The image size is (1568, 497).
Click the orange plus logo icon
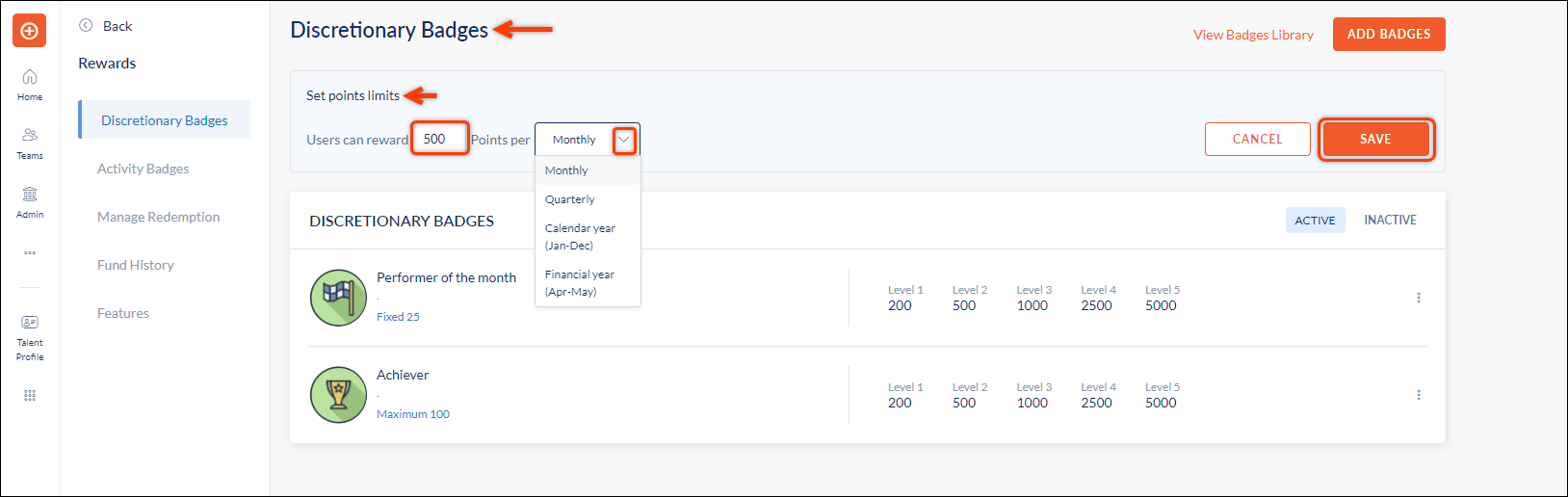point(29,31)
